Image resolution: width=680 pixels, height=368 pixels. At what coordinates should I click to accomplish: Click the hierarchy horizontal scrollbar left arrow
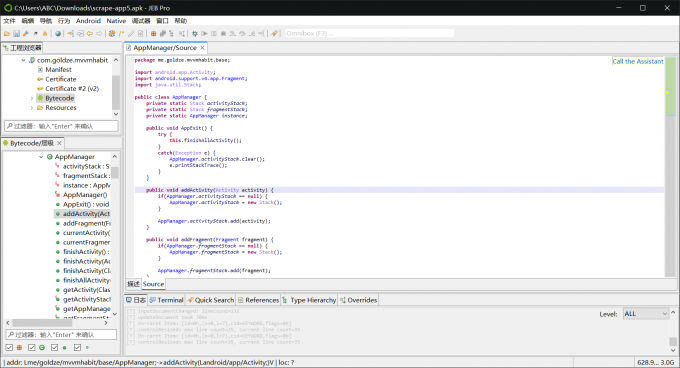click(8, 323)
